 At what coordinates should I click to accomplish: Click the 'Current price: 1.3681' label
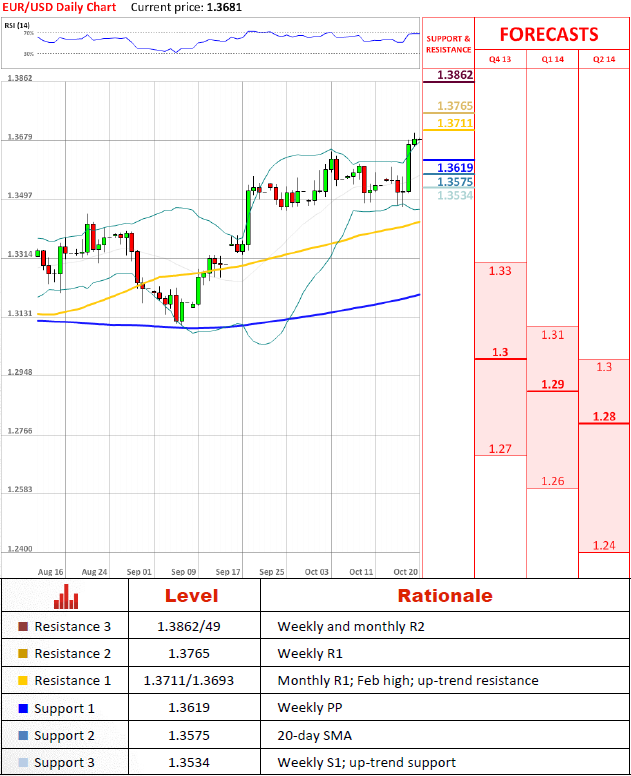[x=186, y=7]
